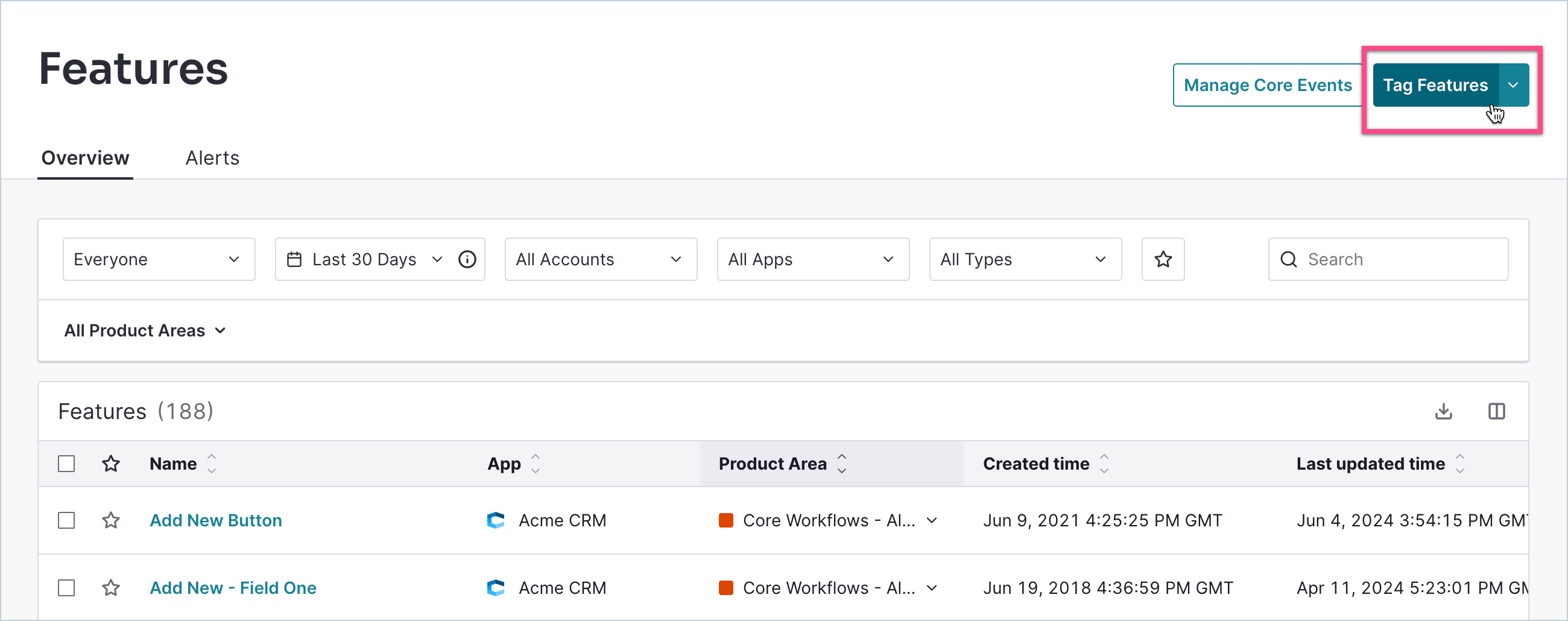Tick the checkbox for Add New - Field One

66,587
